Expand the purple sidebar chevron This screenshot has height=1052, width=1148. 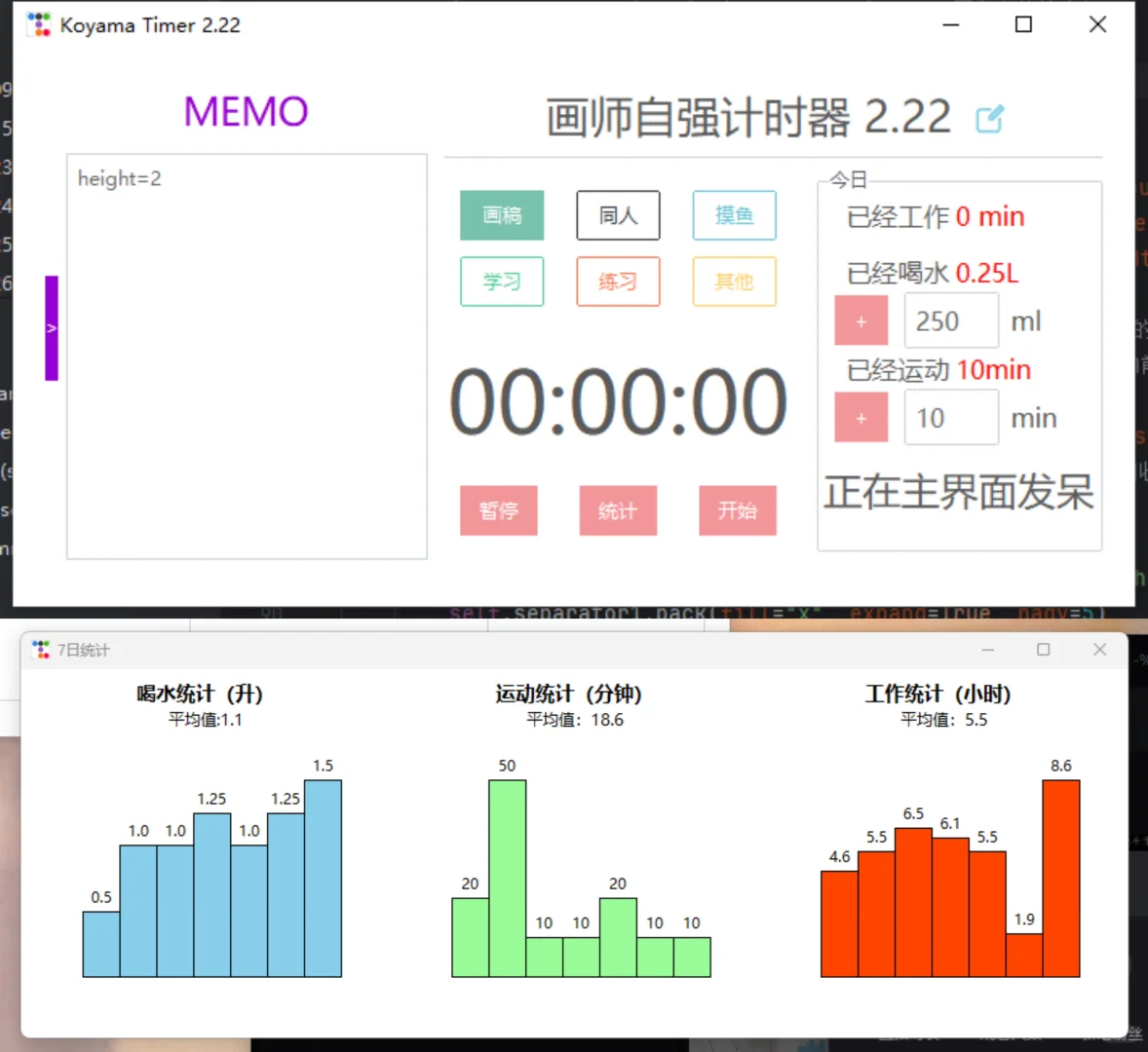tap(51, 328)
